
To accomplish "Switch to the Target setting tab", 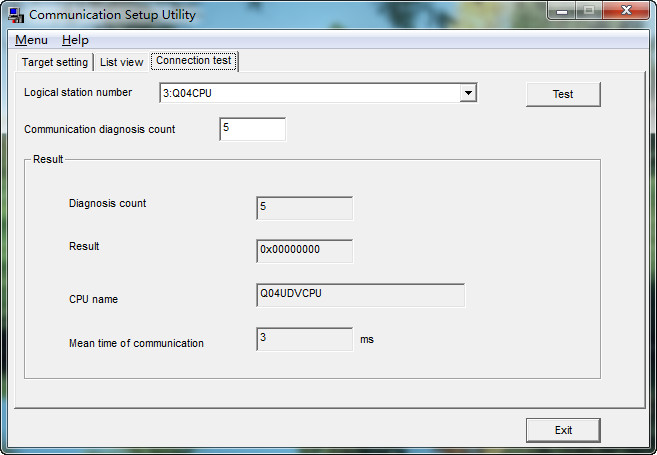I will [x=55, y=62].
